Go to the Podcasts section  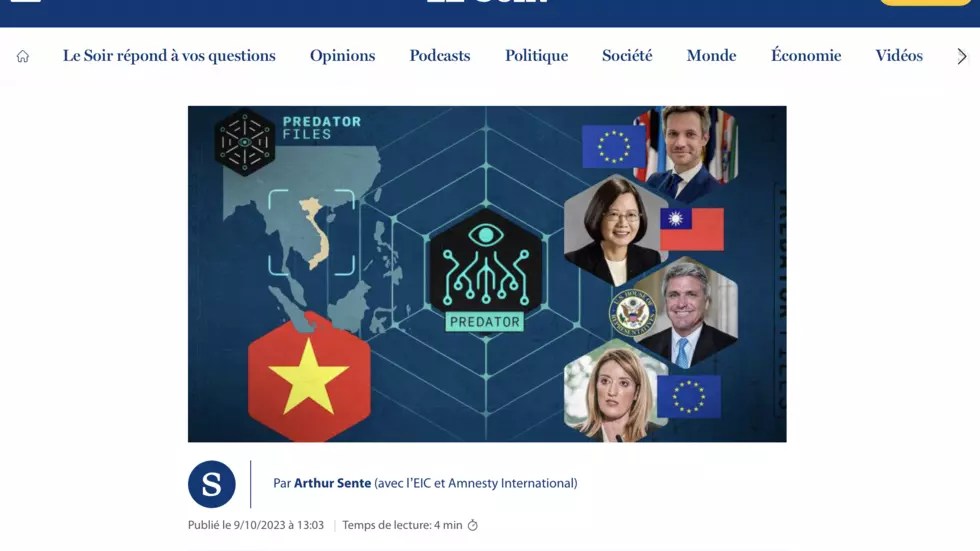(440, 56)
